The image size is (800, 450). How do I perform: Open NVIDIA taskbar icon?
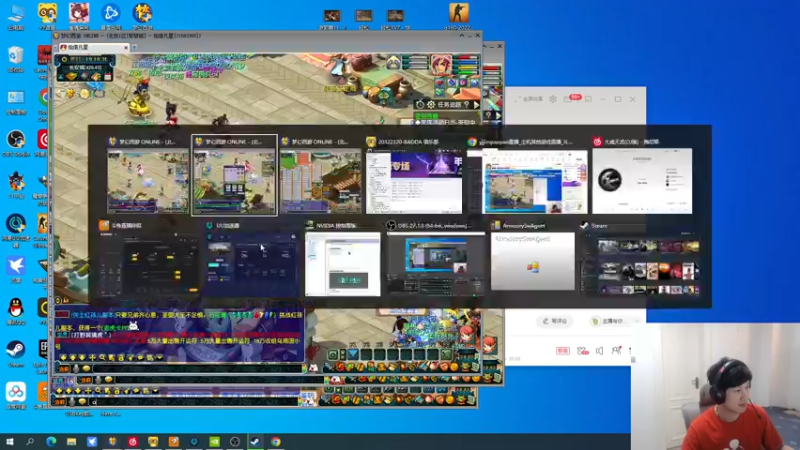(214, 441)
